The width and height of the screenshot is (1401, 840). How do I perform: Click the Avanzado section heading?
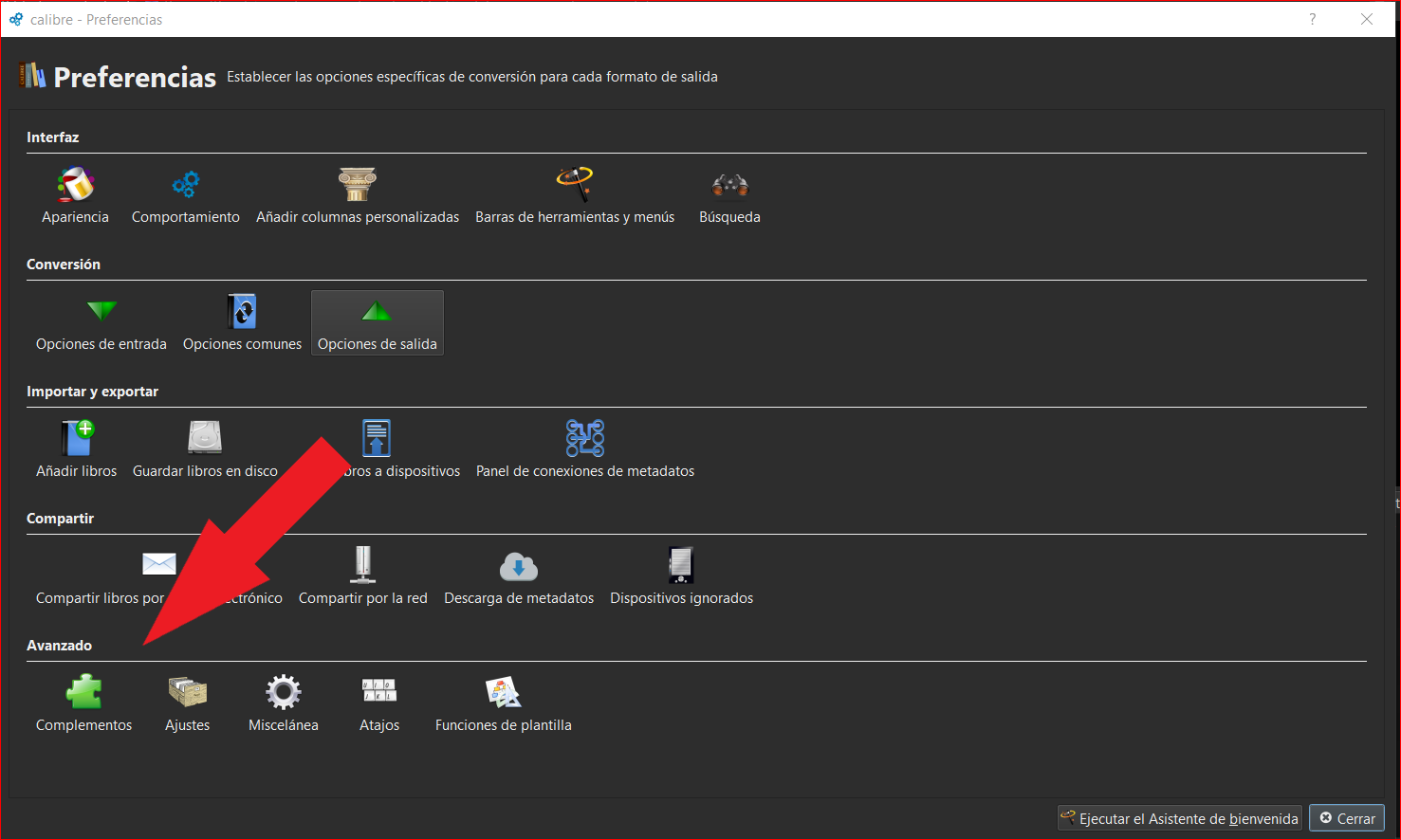[x=60, y=646]
